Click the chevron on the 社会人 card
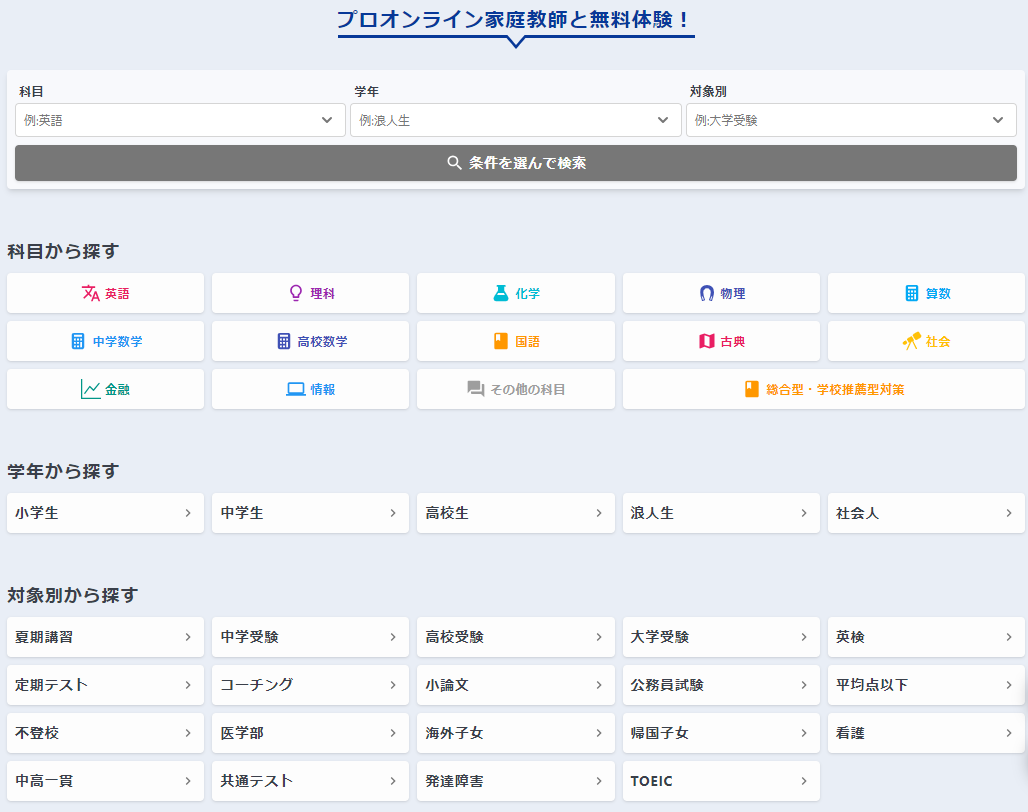The image size is (1028, 812). pos(1009,512)
